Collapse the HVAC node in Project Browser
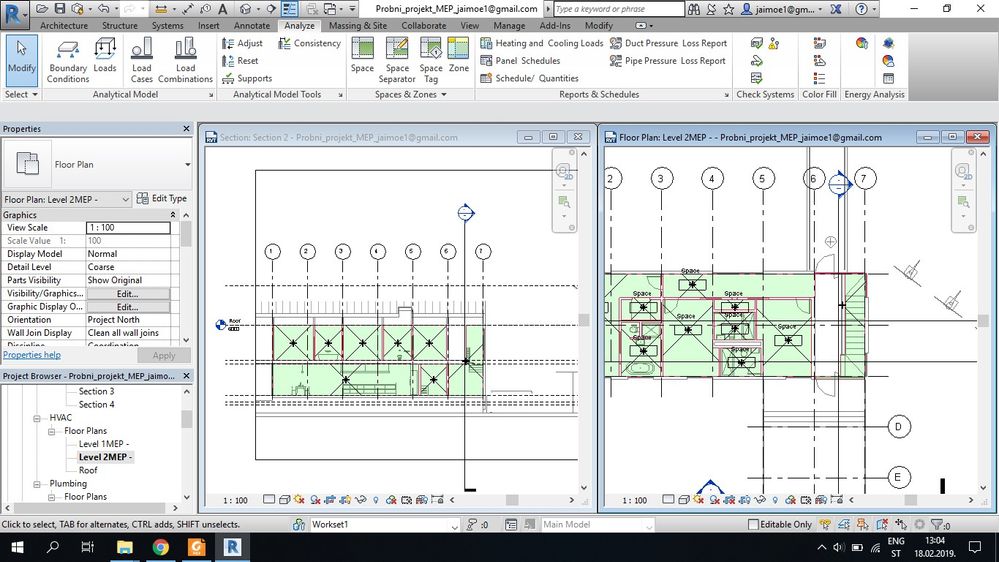Viewport: 999px width, 562px height. click(x=37, y=418)
